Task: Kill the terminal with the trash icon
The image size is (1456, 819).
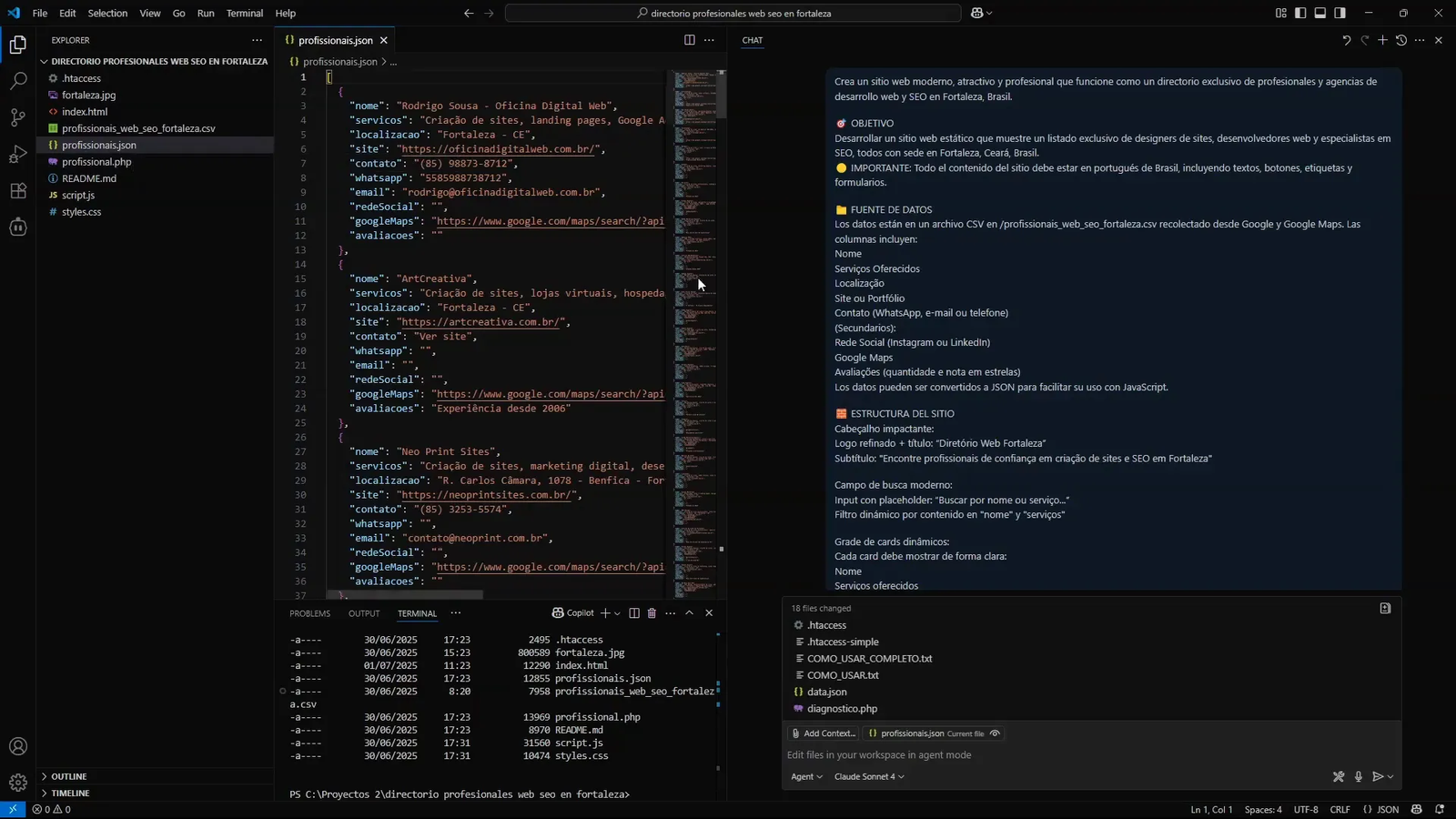Action: coord(651,613)
